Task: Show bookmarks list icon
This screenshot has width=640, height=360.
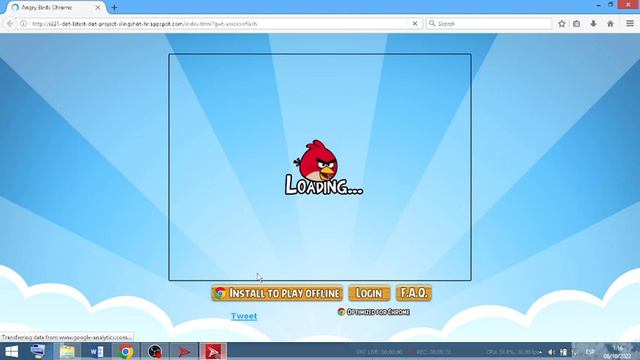Action: click(576, 24)
